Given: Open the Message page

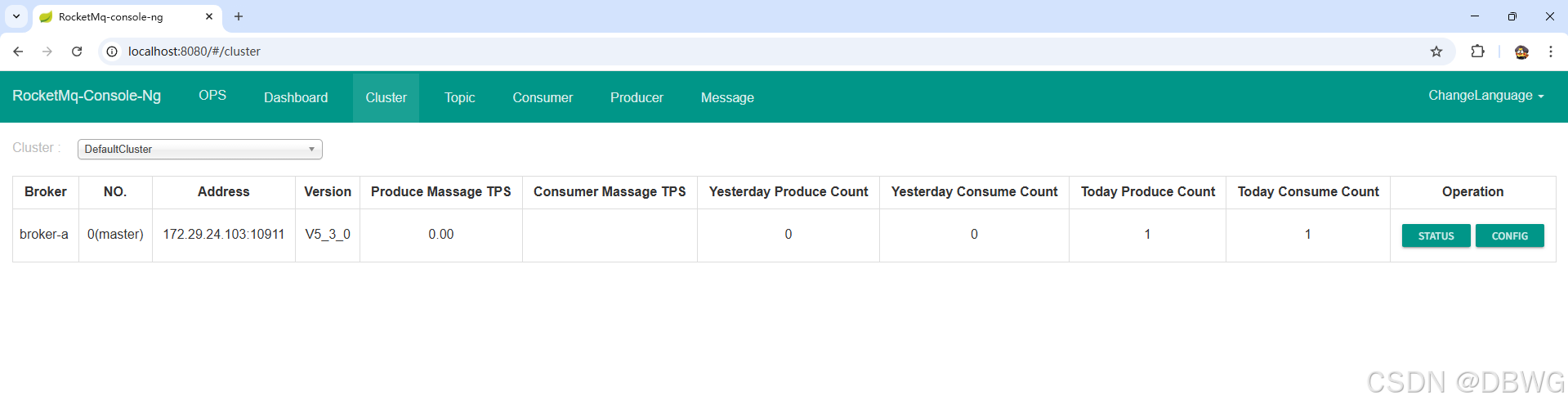Looking at the screenshot, I should pos(727,97).
